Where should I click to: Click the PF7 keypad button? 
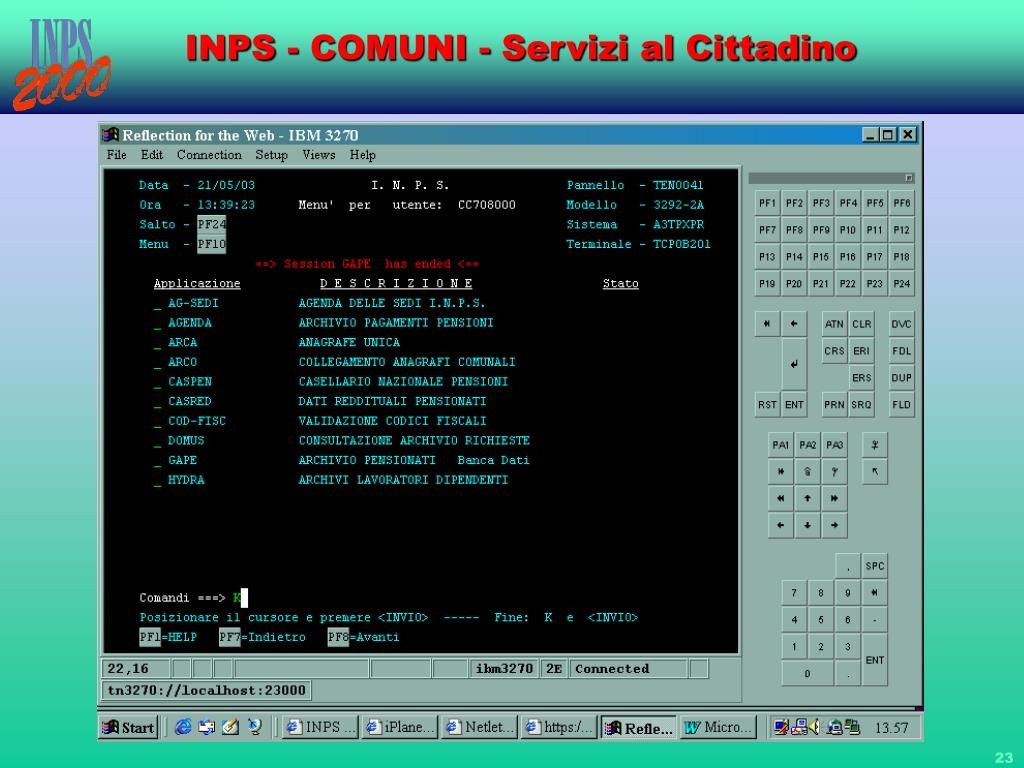(x=767, y=230)
